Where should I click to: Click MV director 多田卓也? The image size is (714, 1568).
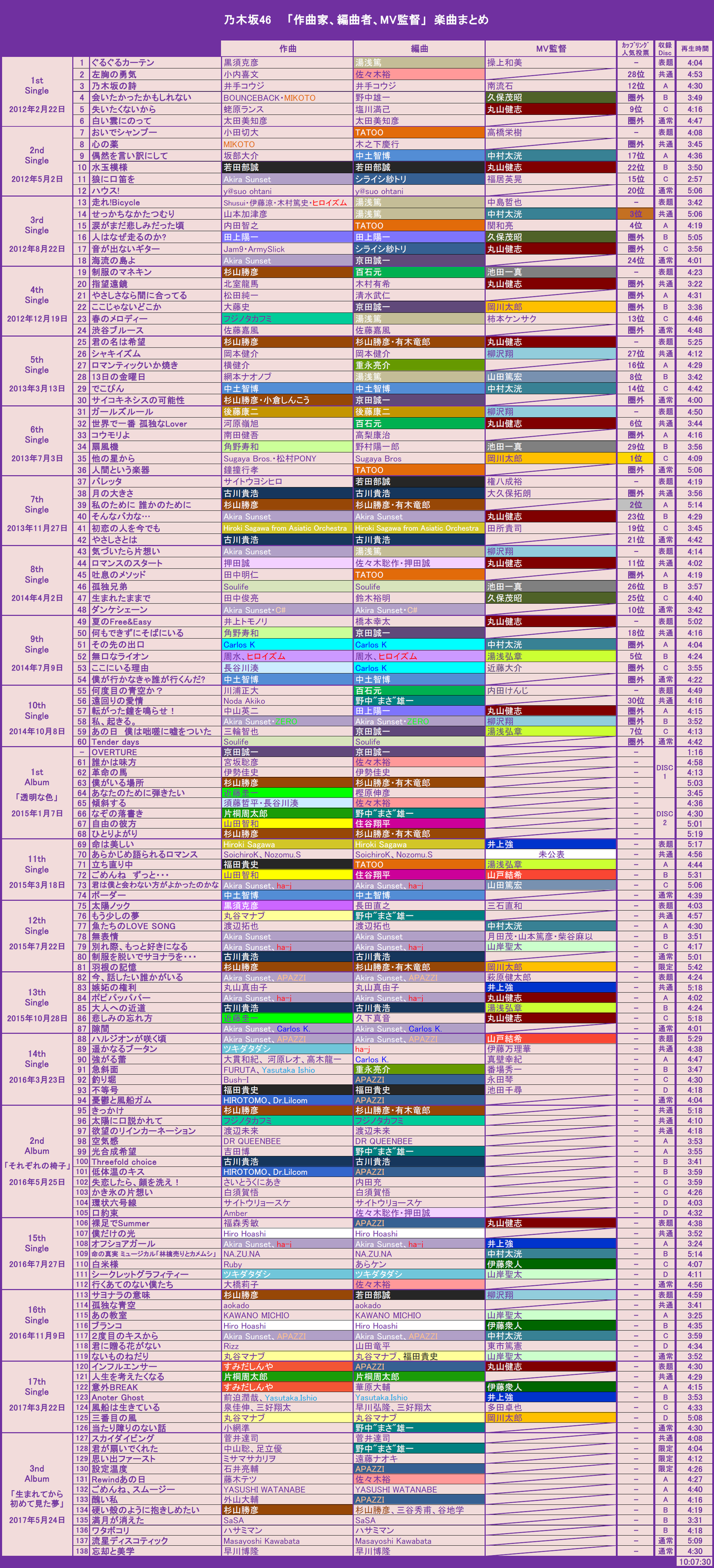(x=505, y=1407)
